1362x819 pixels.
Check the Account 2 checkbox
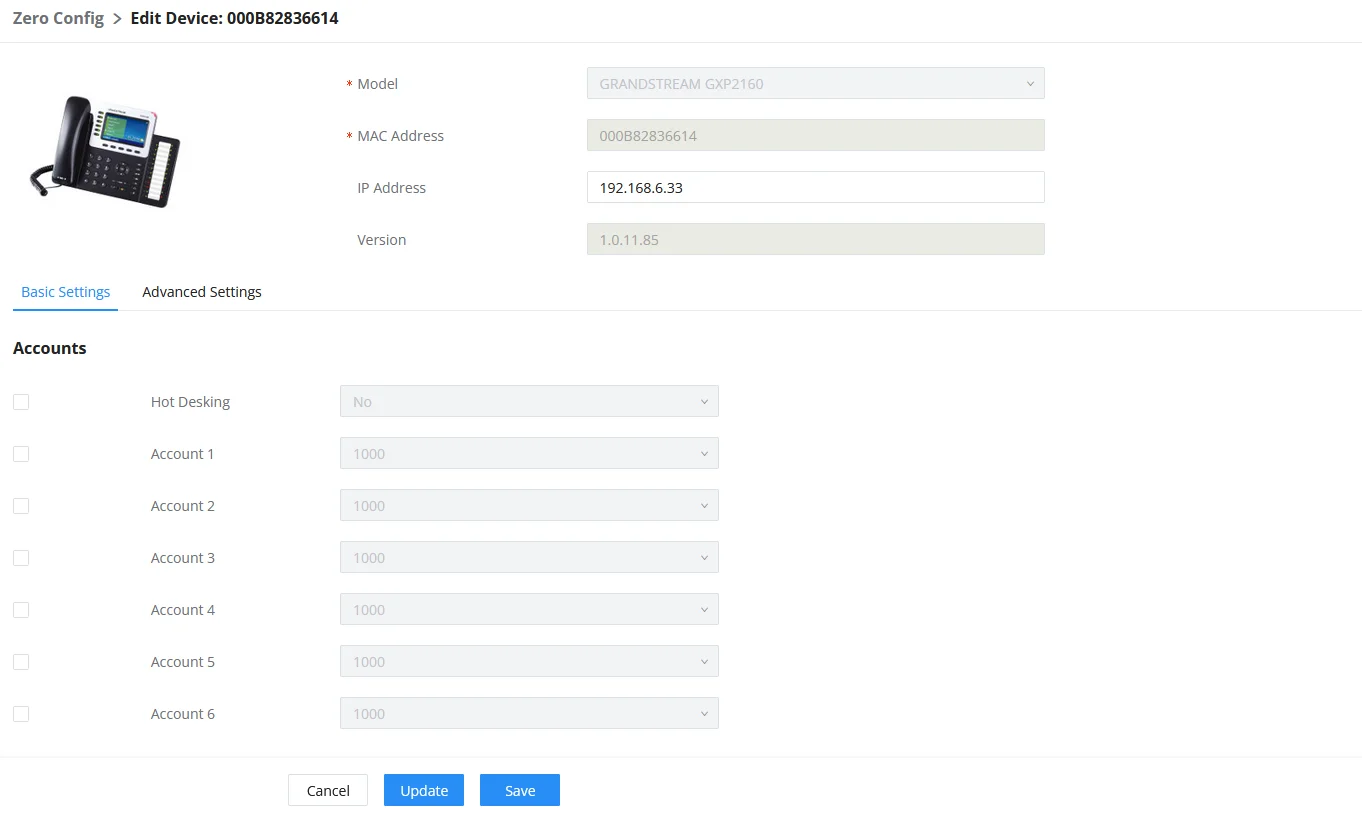coord(21,506)
